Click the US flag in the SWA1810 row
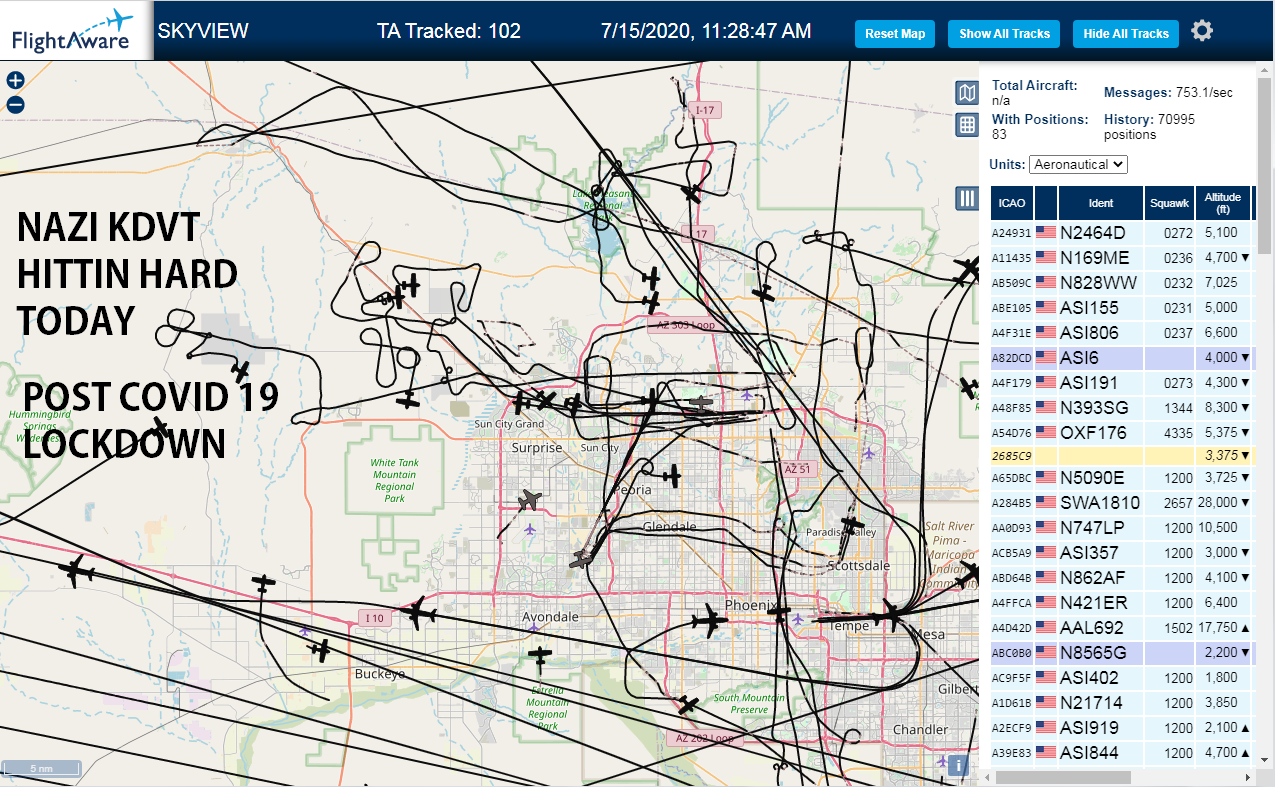This screenshot has height=787, width=1275. click(x=1046, y=502)
